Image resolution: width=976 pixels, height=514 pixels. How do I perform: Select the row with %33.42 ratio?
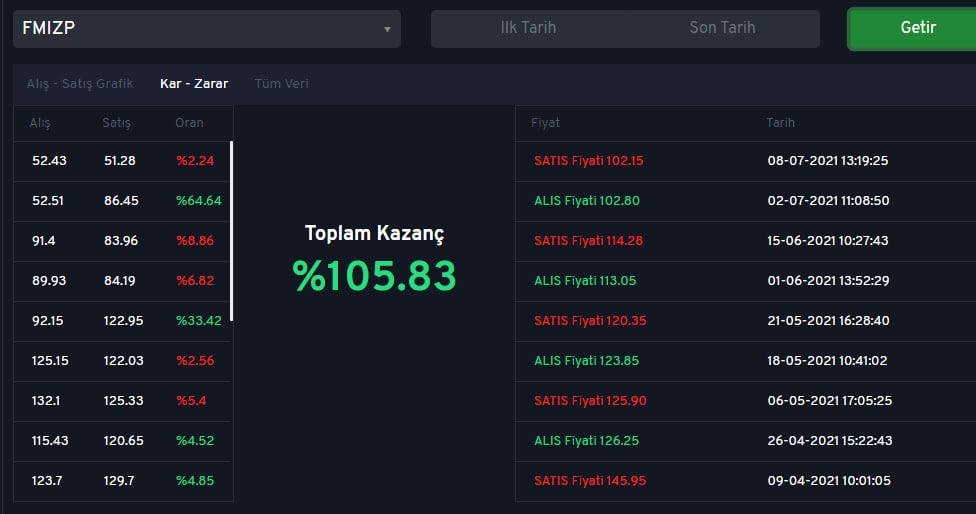click(x=123, y=321)
